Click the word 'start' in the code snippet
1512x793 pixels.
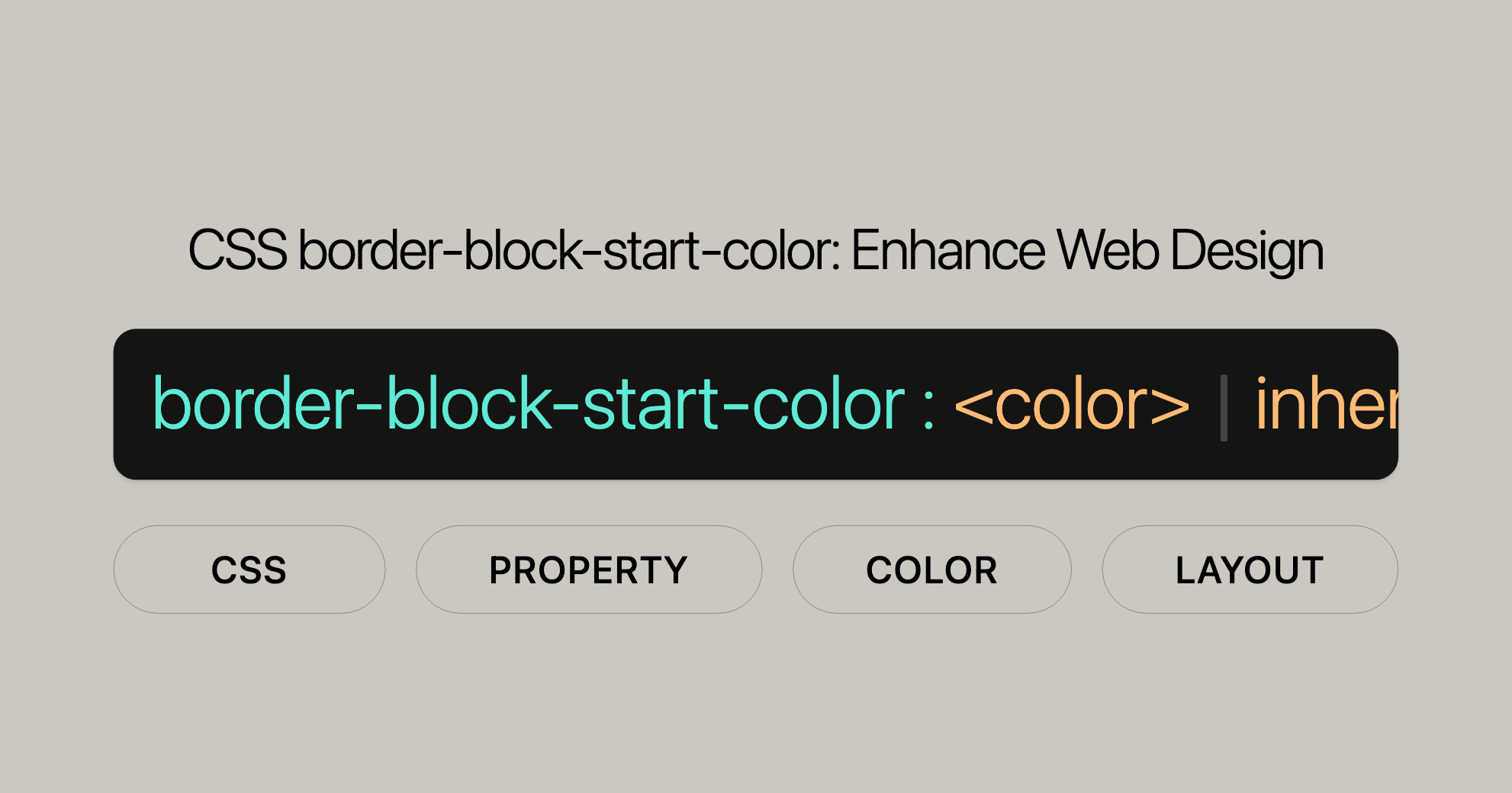click(x=650, y=404)
